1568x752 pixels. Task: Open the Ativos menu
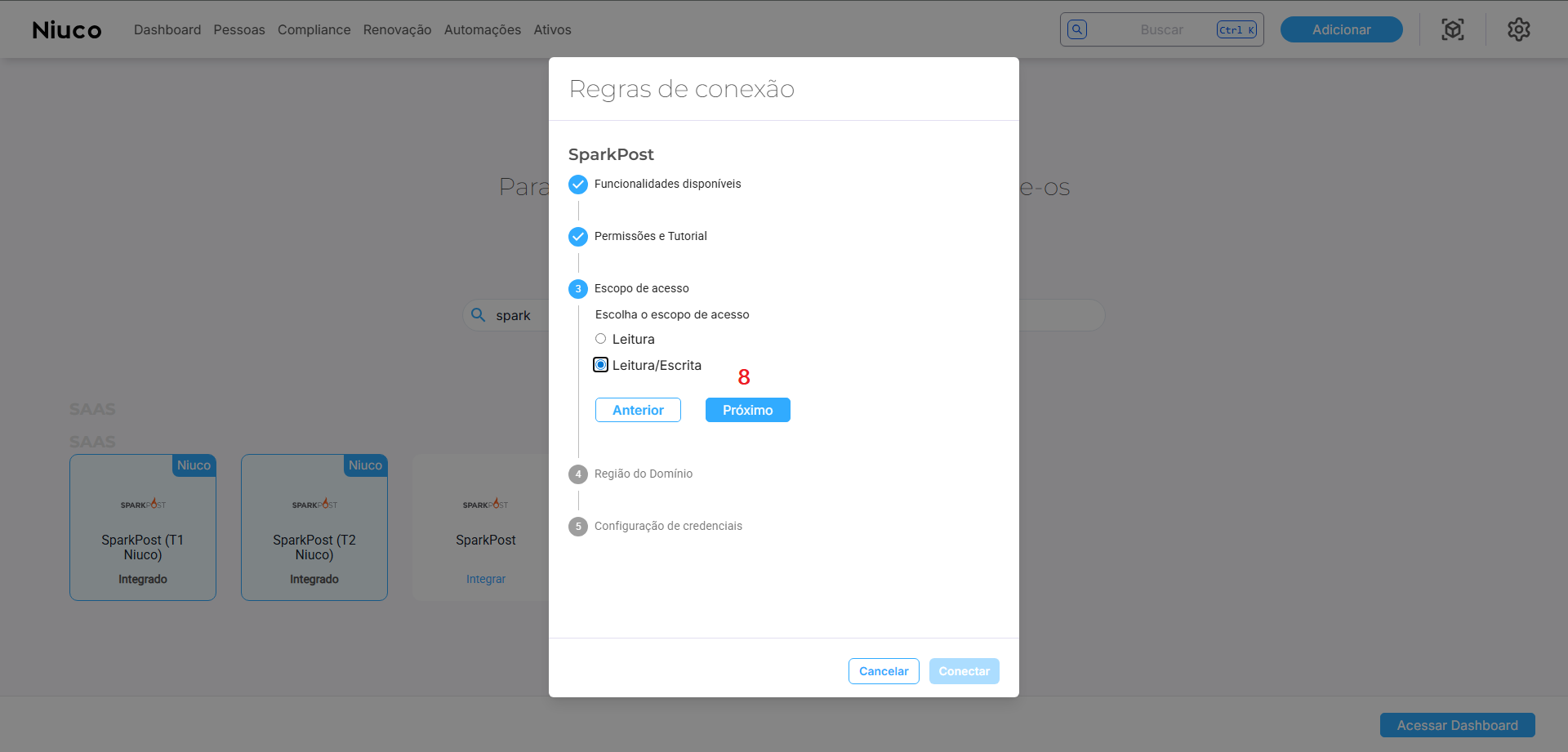click(553, 29)
